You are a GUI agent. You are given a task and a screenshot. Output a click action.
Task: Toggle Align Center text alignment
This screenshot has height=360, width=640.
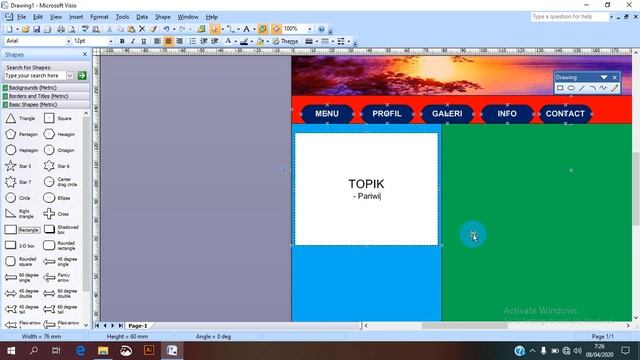click(x=168, y=41)
